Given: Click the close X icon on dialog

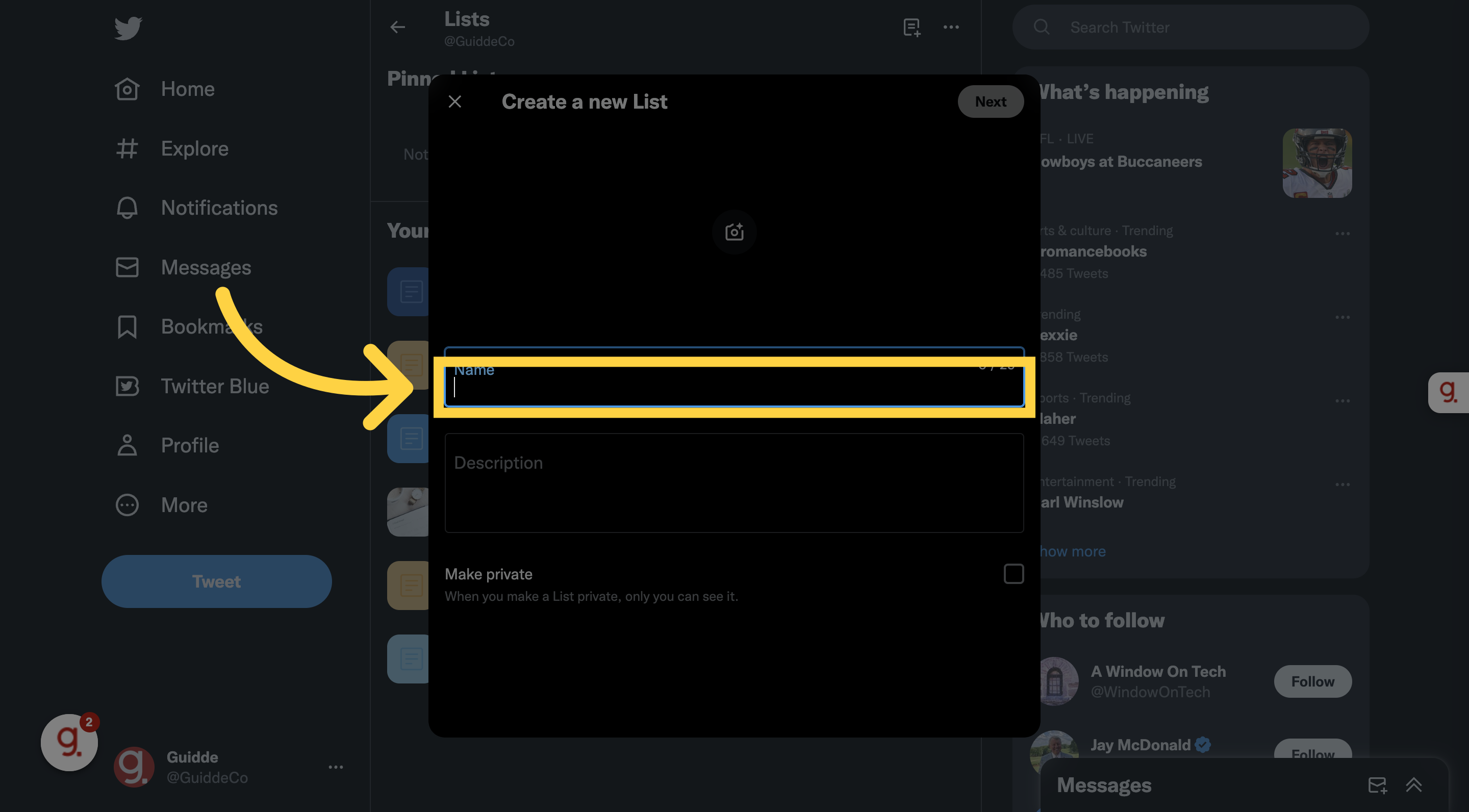Looking at the screenshot, I should coord(454,101).
